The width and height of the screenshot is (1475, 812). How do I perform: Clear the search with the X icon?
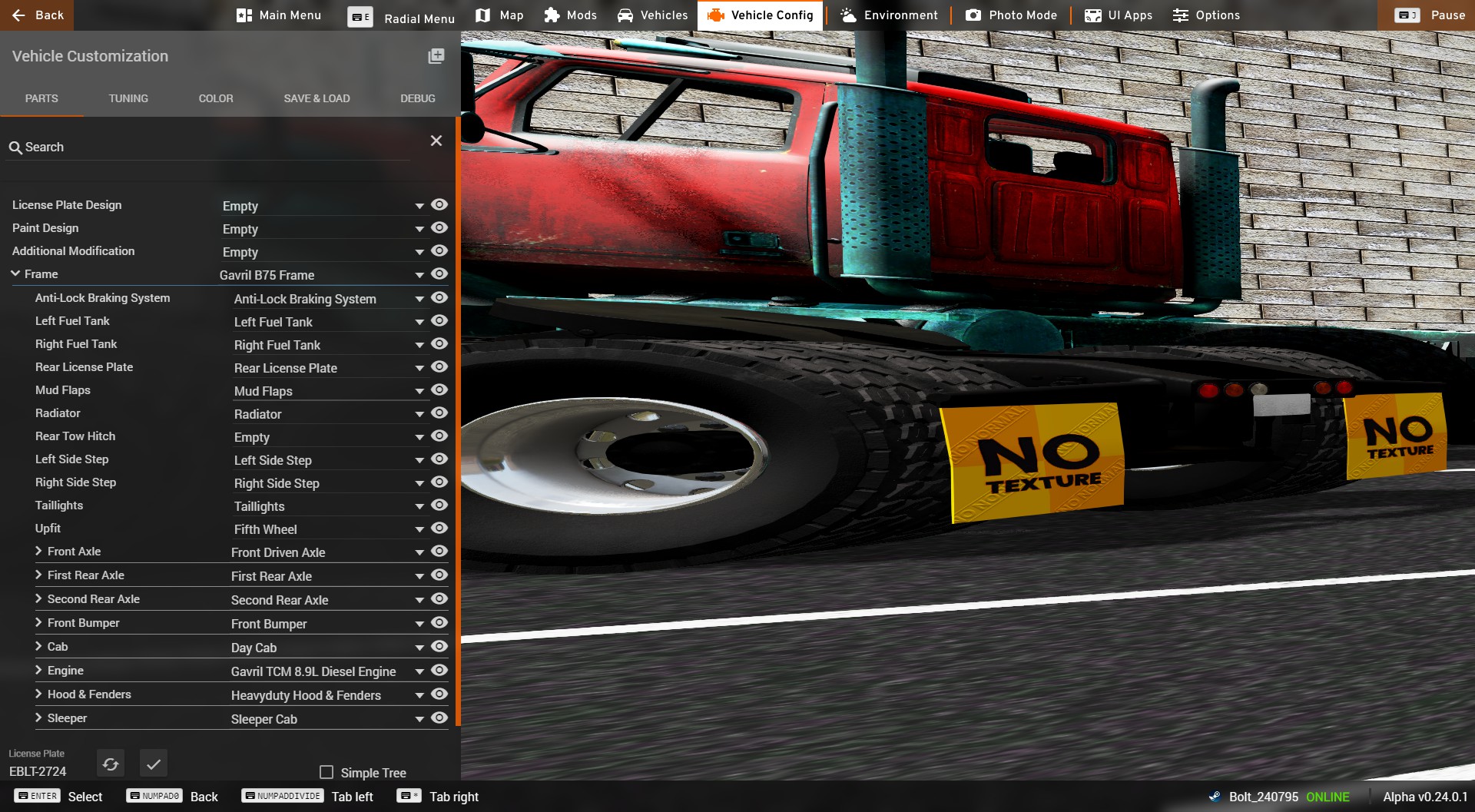tap(436, 141)
